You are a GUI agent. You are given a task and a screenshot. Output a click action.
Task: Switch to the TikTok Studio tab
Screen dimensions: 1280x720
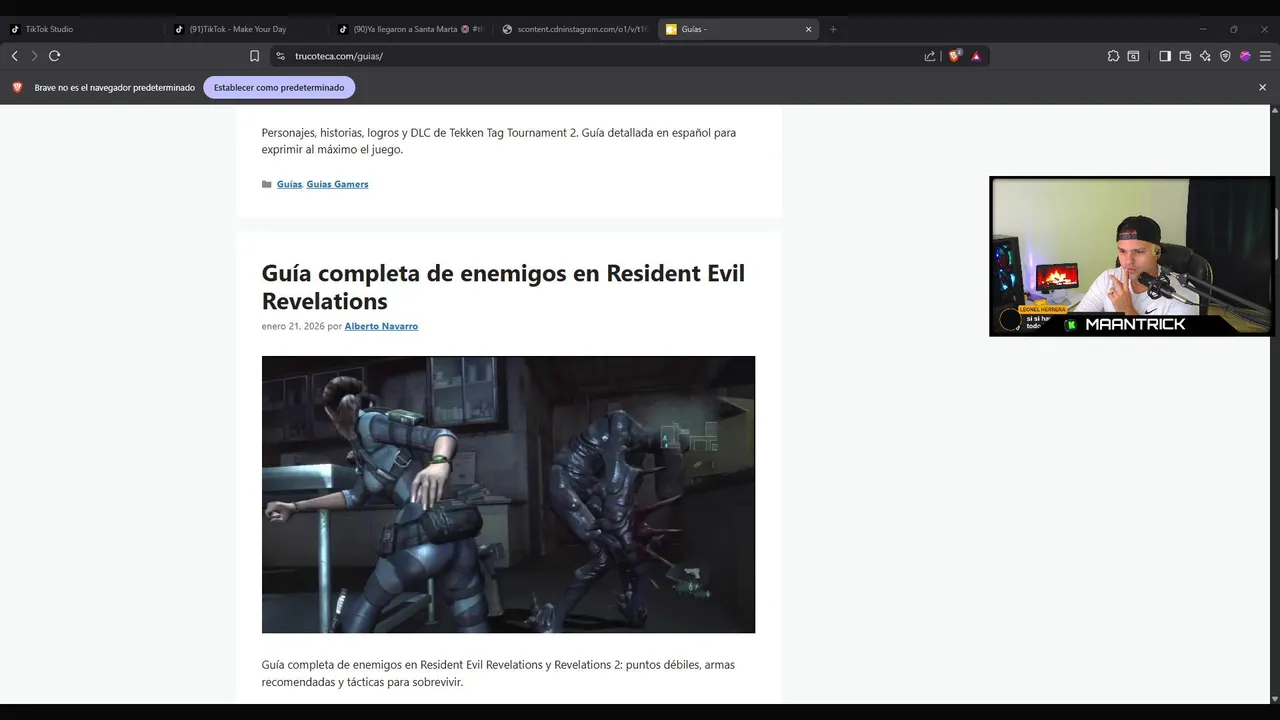pos(82,29)
